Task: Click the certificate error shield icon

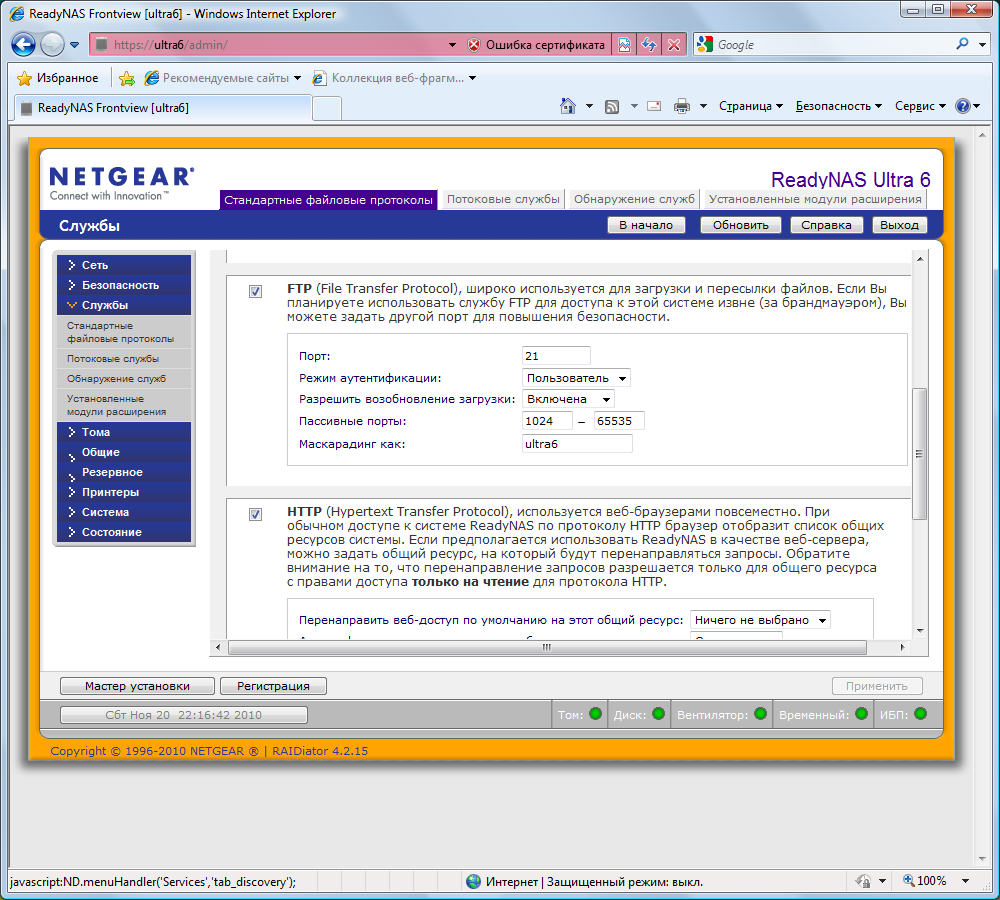Action: click(473, 45)
